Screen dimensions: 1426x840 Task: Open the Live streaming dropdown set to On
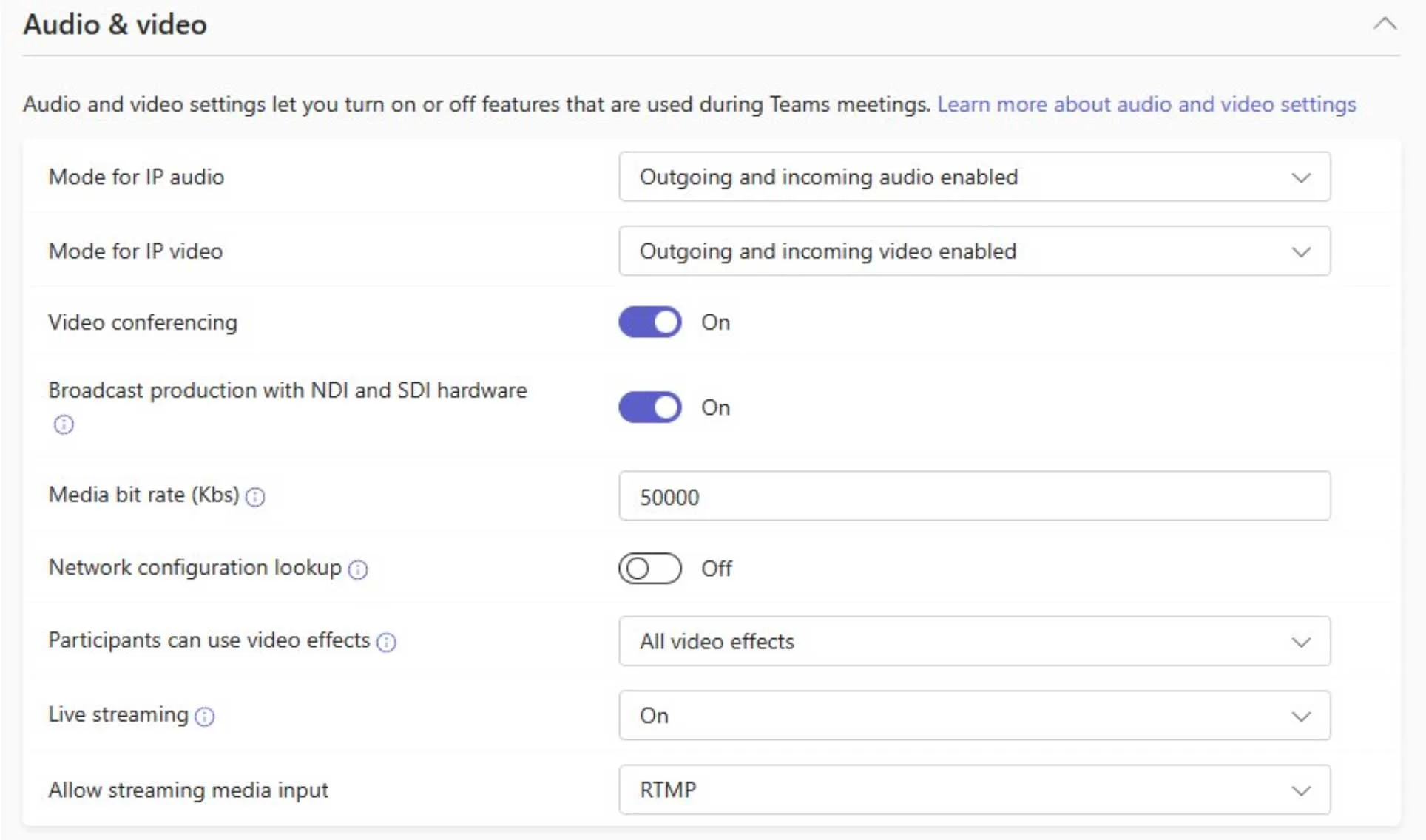point(974,715)
